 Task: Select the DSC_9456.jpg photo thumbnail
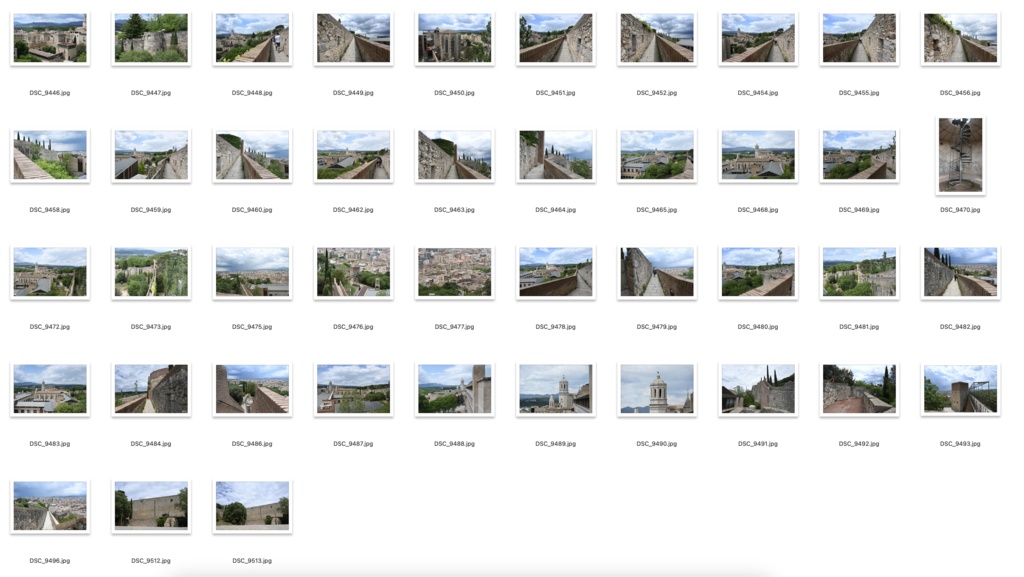(961, 39)
